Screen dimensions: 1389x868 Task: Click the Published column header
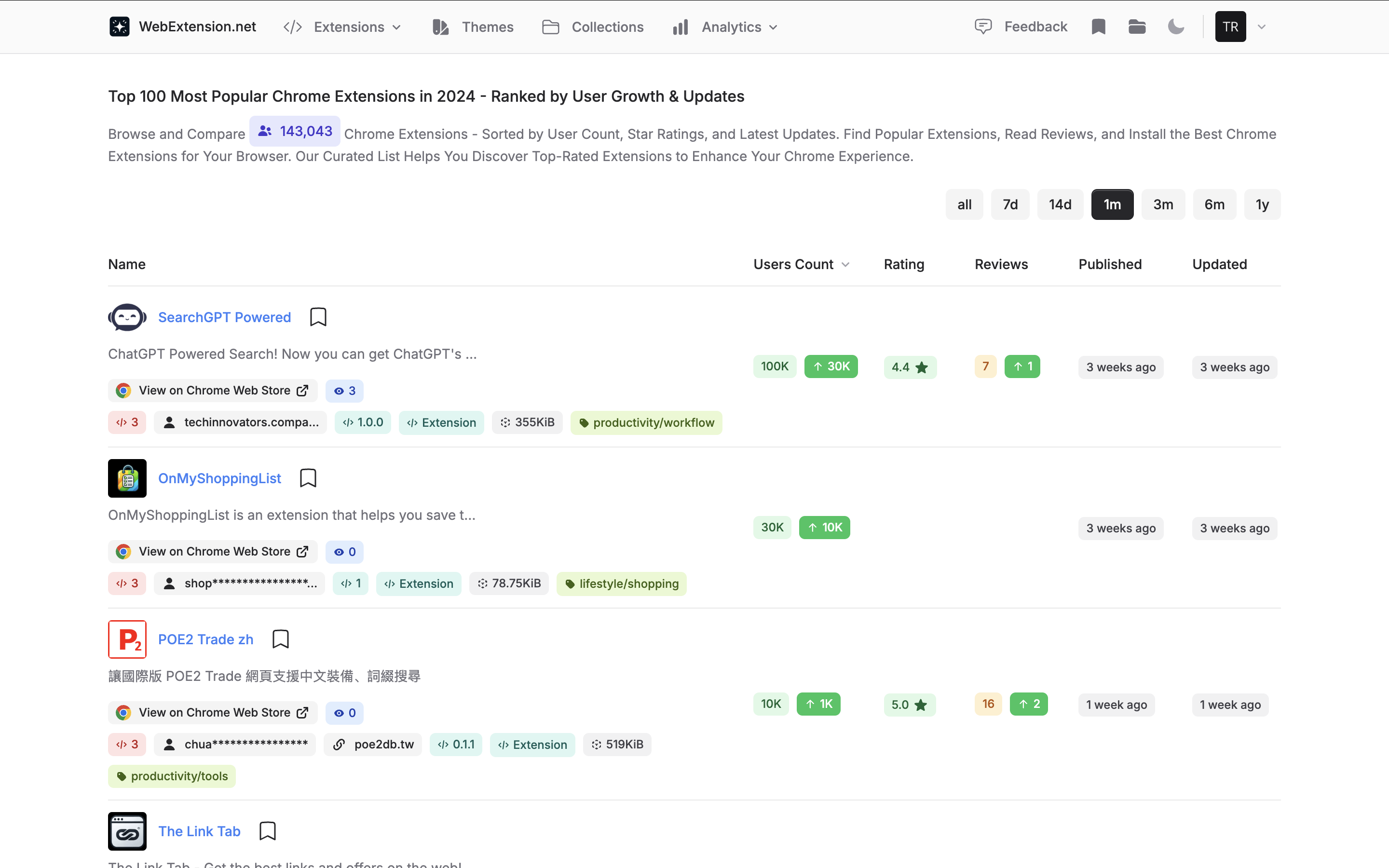tap(1110, 264)
